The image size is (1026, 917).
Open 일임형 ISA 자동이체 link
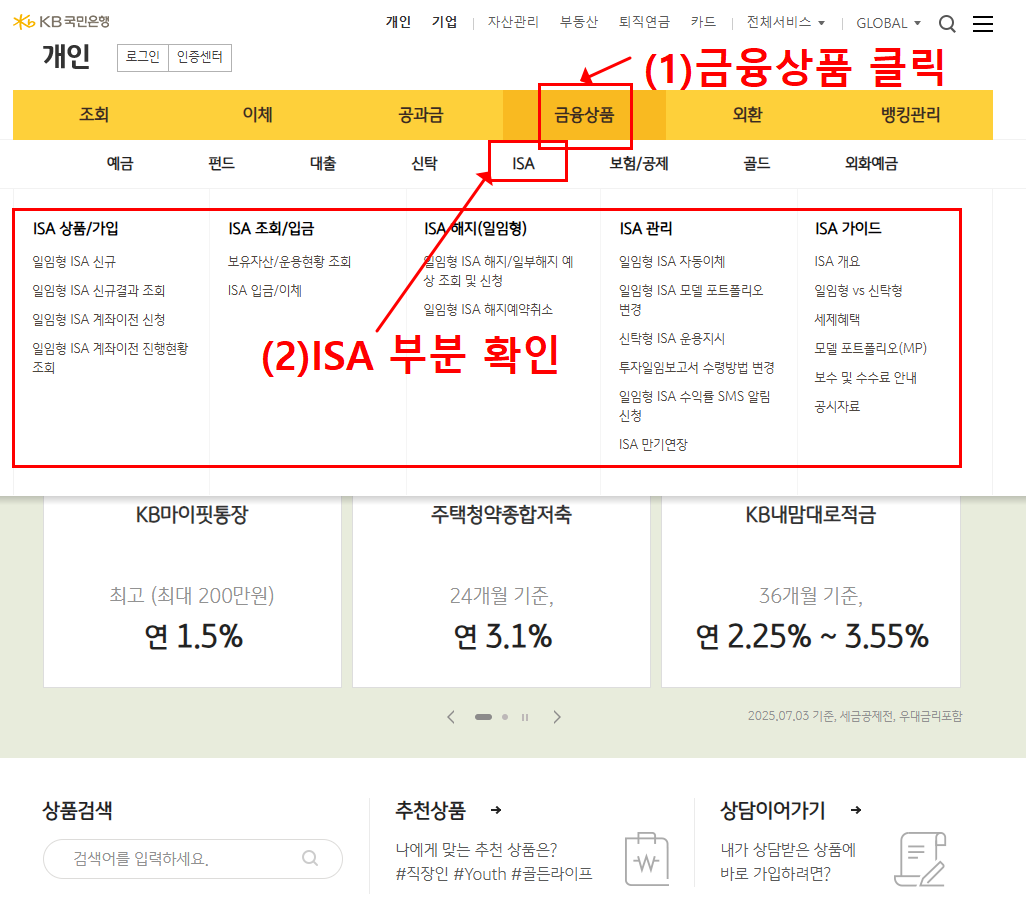click(x=672, y=262)
